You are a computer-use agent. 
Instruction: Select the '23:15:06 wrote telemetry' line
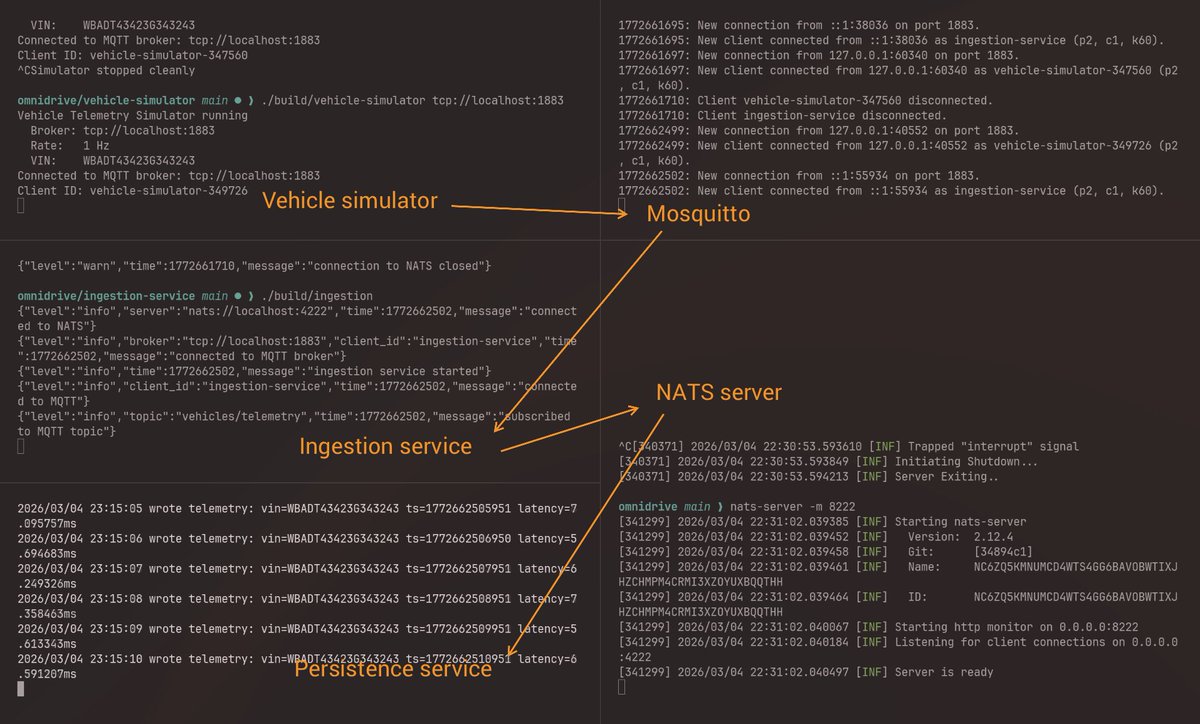297,545
